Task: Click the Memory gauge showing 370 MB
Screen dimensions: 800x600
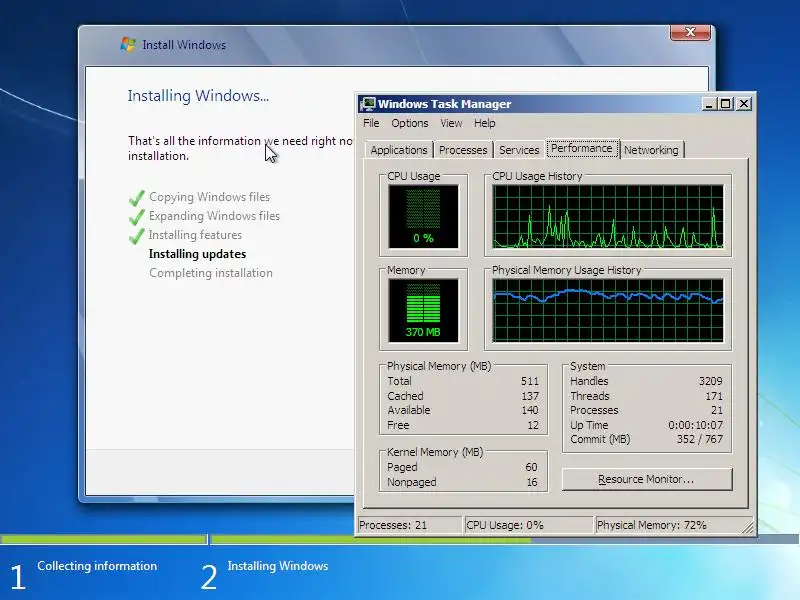Action: point(423,310)
